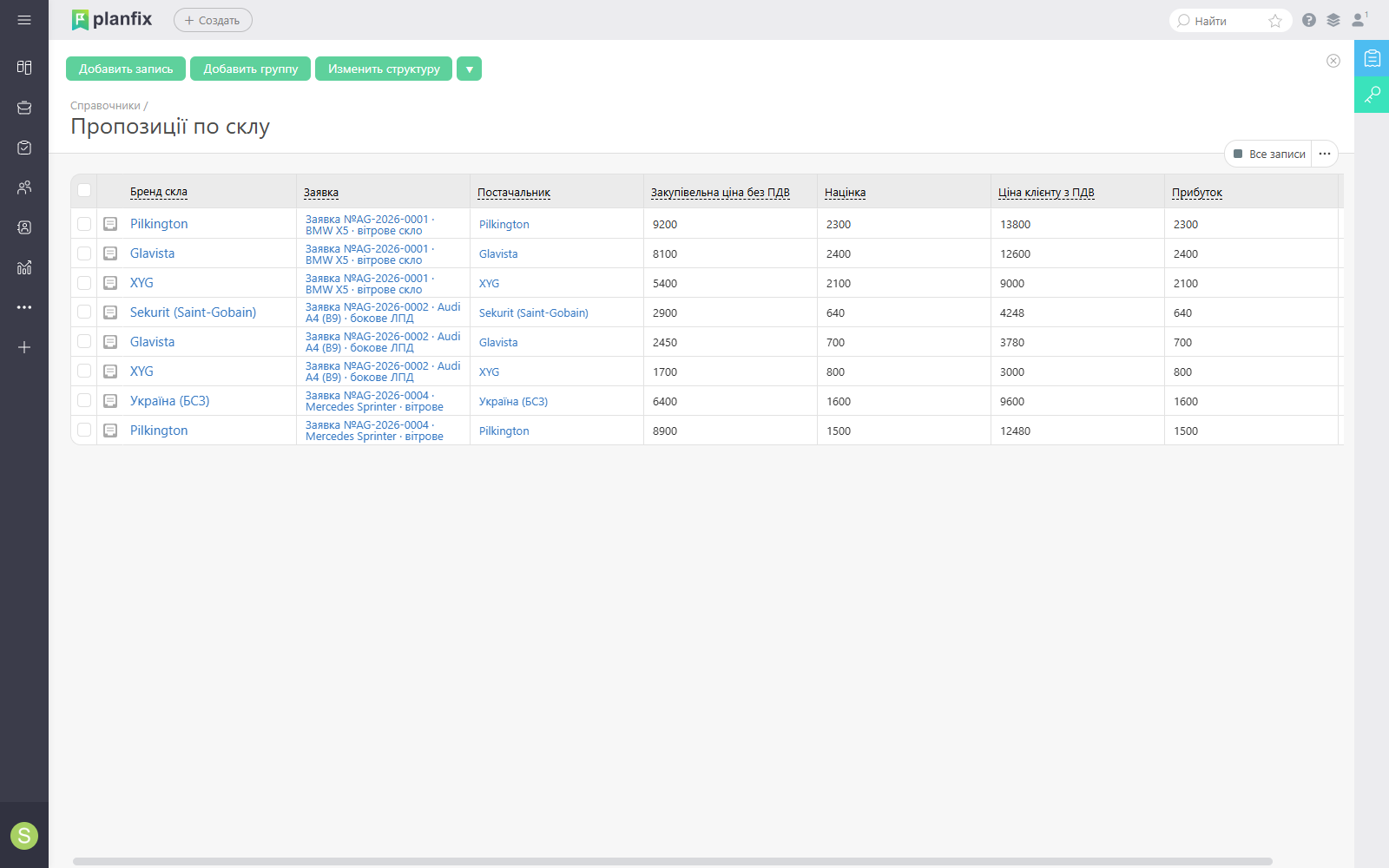Sort by the Постачальник column header
This screenshot has width=1389, height=868.
pos(514,193)
